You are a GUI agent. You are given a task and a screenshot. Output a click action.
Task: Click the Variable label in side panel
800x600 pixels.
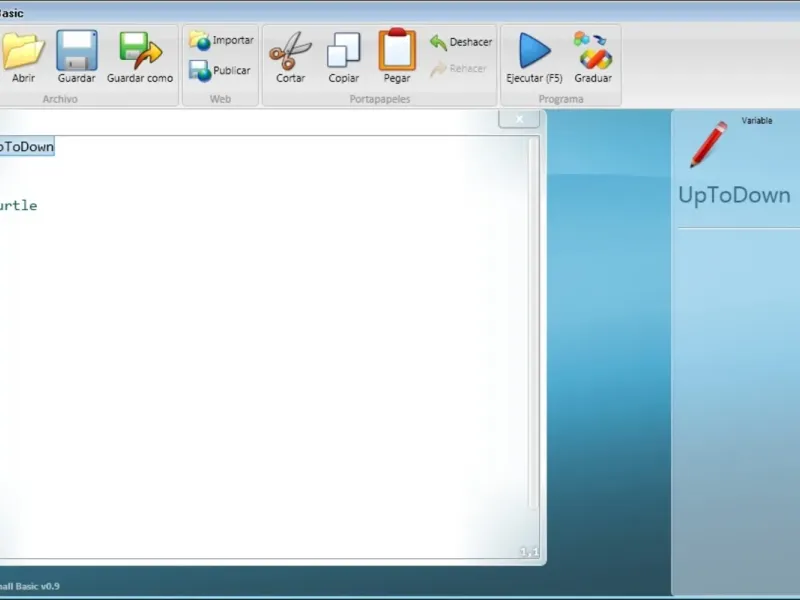point(757,121)
